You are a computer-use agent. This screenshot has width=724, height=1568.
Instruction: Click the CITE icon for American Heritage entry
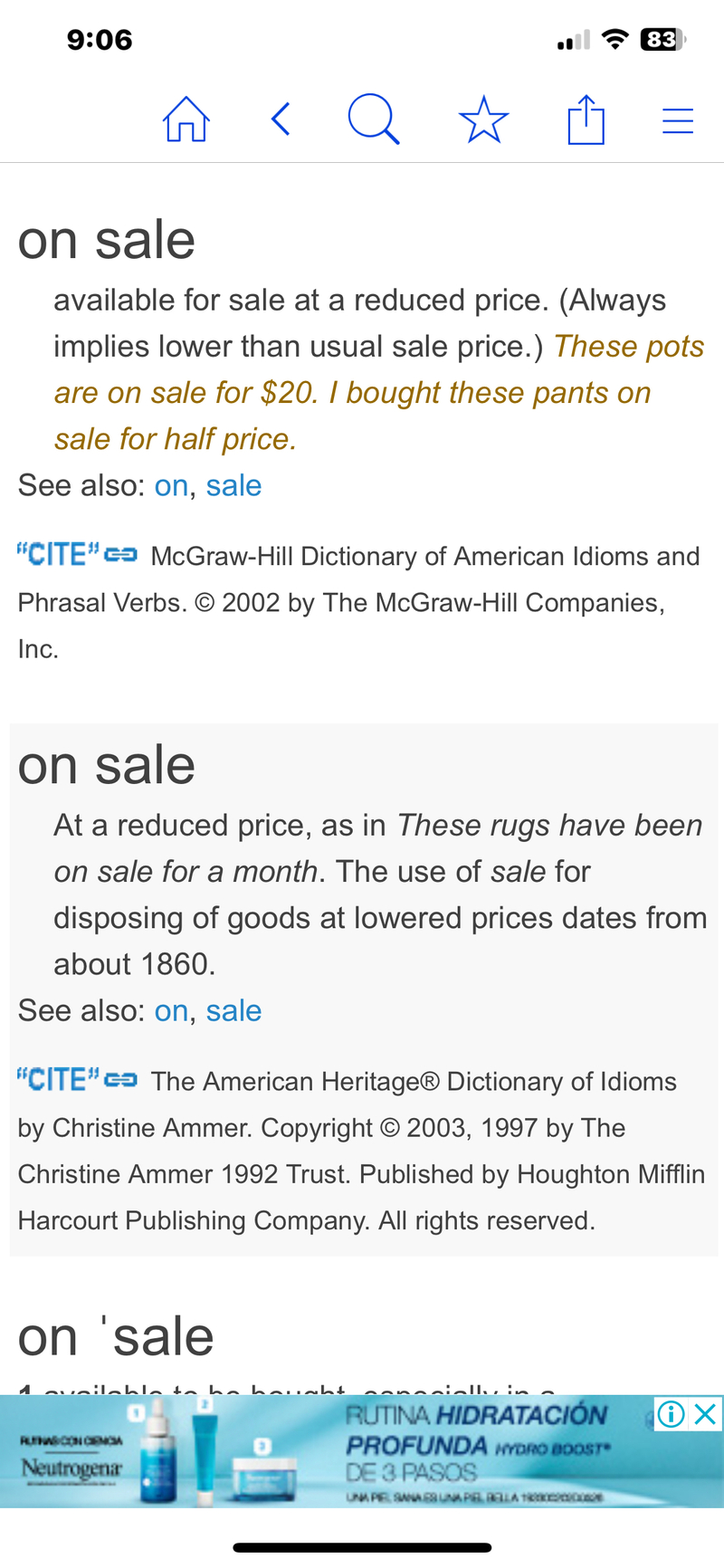click(76, 1079)
